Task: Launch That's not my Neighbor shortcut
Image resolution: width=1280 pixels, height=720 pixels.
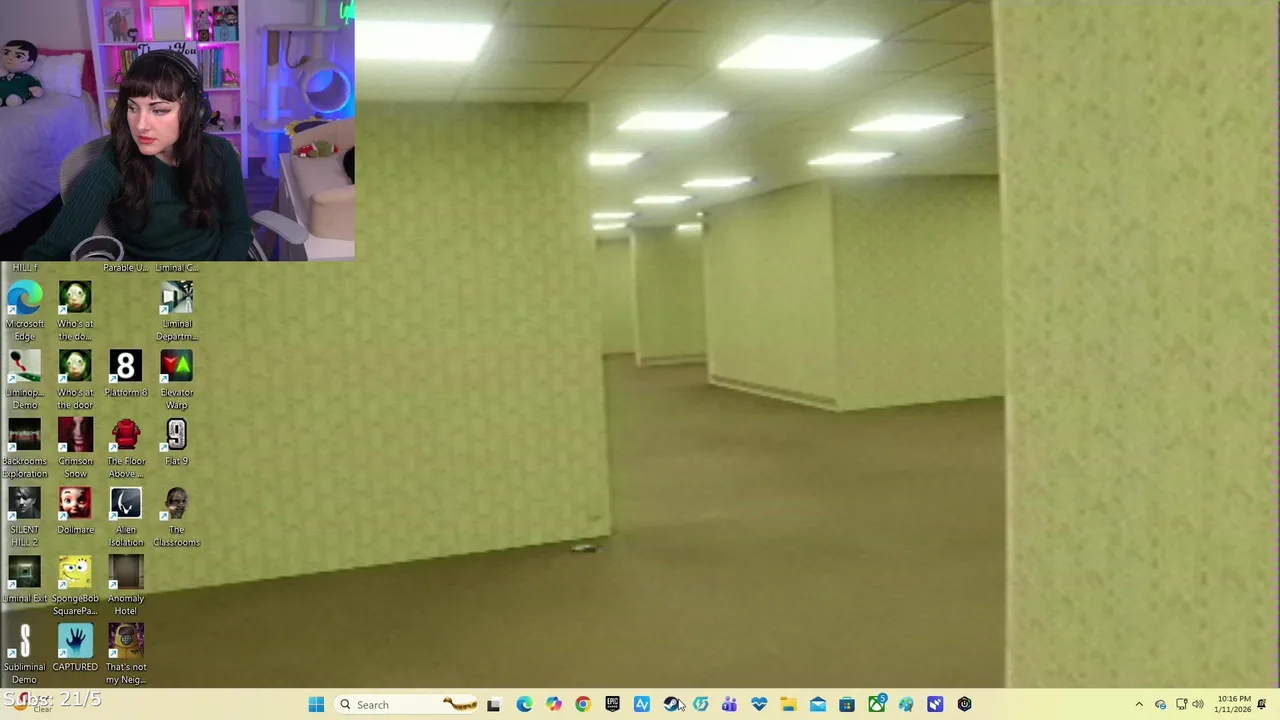Action: coord(126,655)
